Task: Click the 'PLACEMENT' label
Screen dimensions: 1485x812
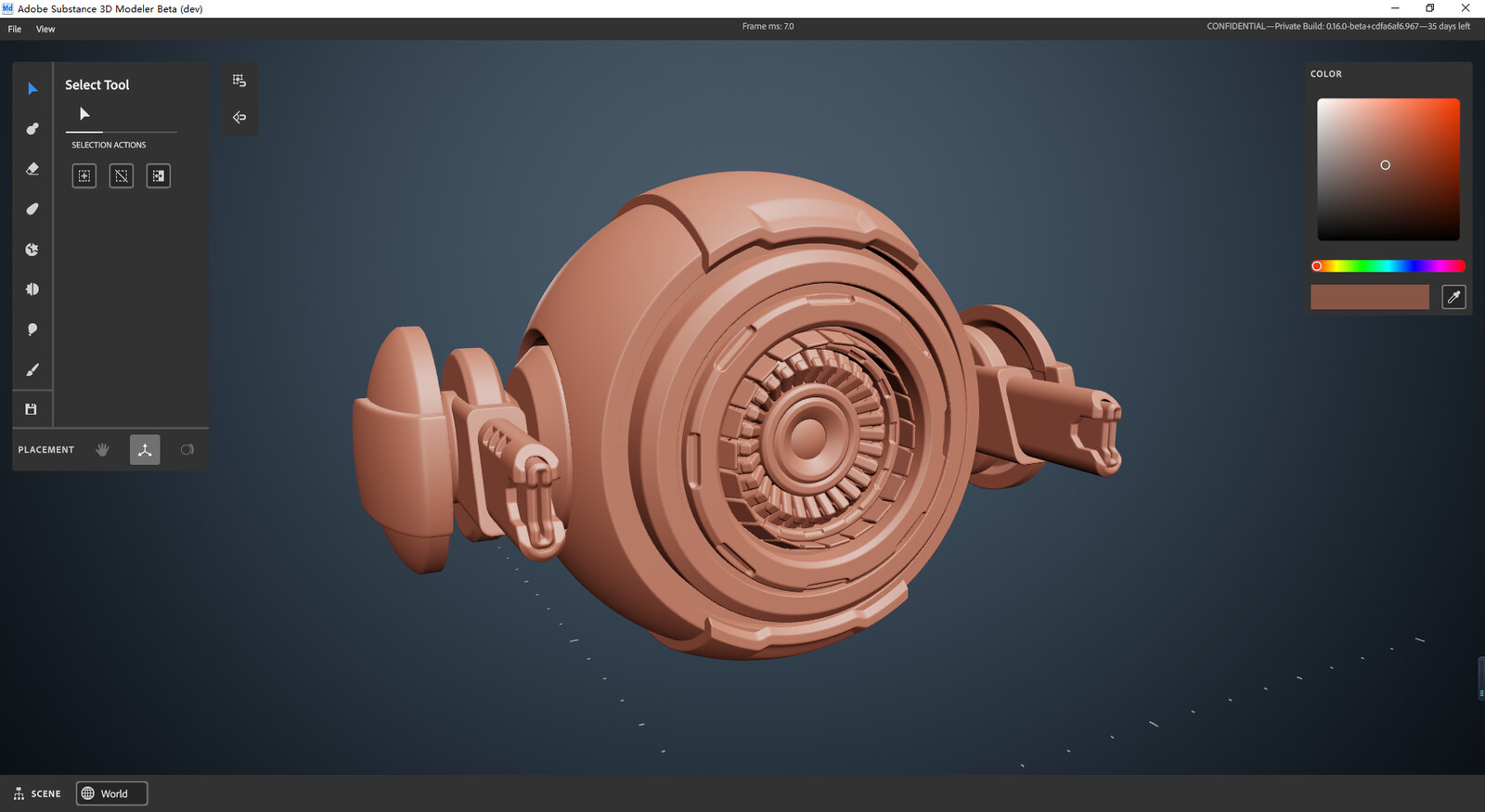Action: click(46, 450)
